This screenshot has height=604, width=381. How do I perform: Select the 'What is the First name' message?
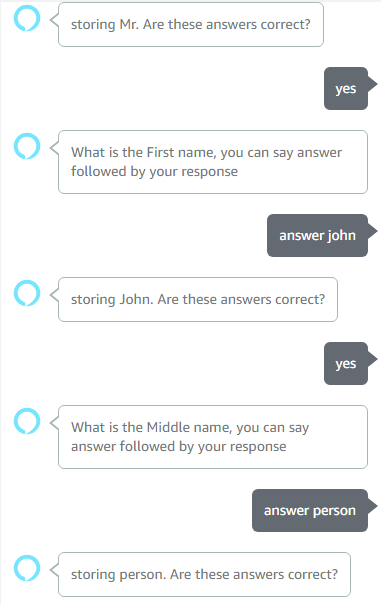(213, 162)
